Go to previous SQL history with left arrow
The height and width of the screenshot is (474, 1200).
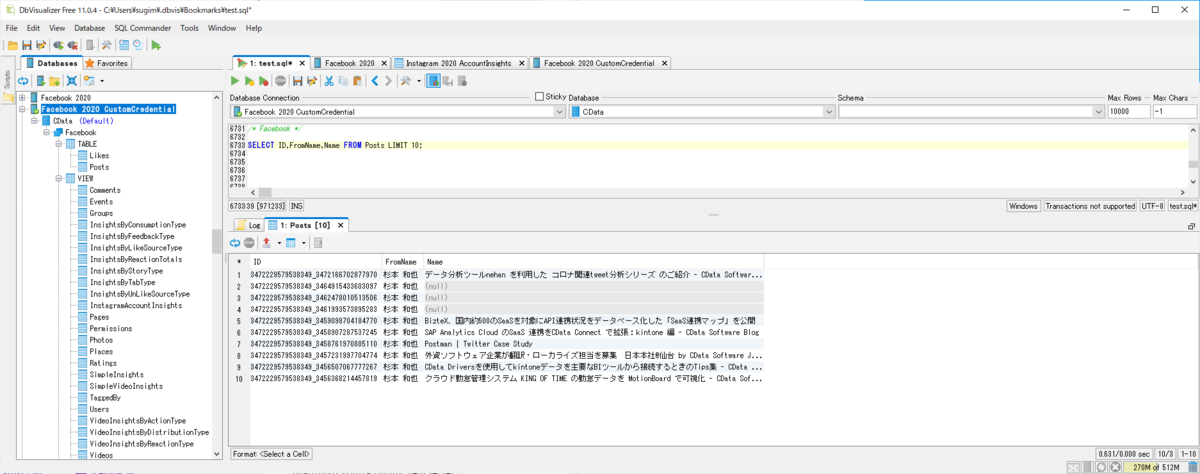tap(374, 80)
